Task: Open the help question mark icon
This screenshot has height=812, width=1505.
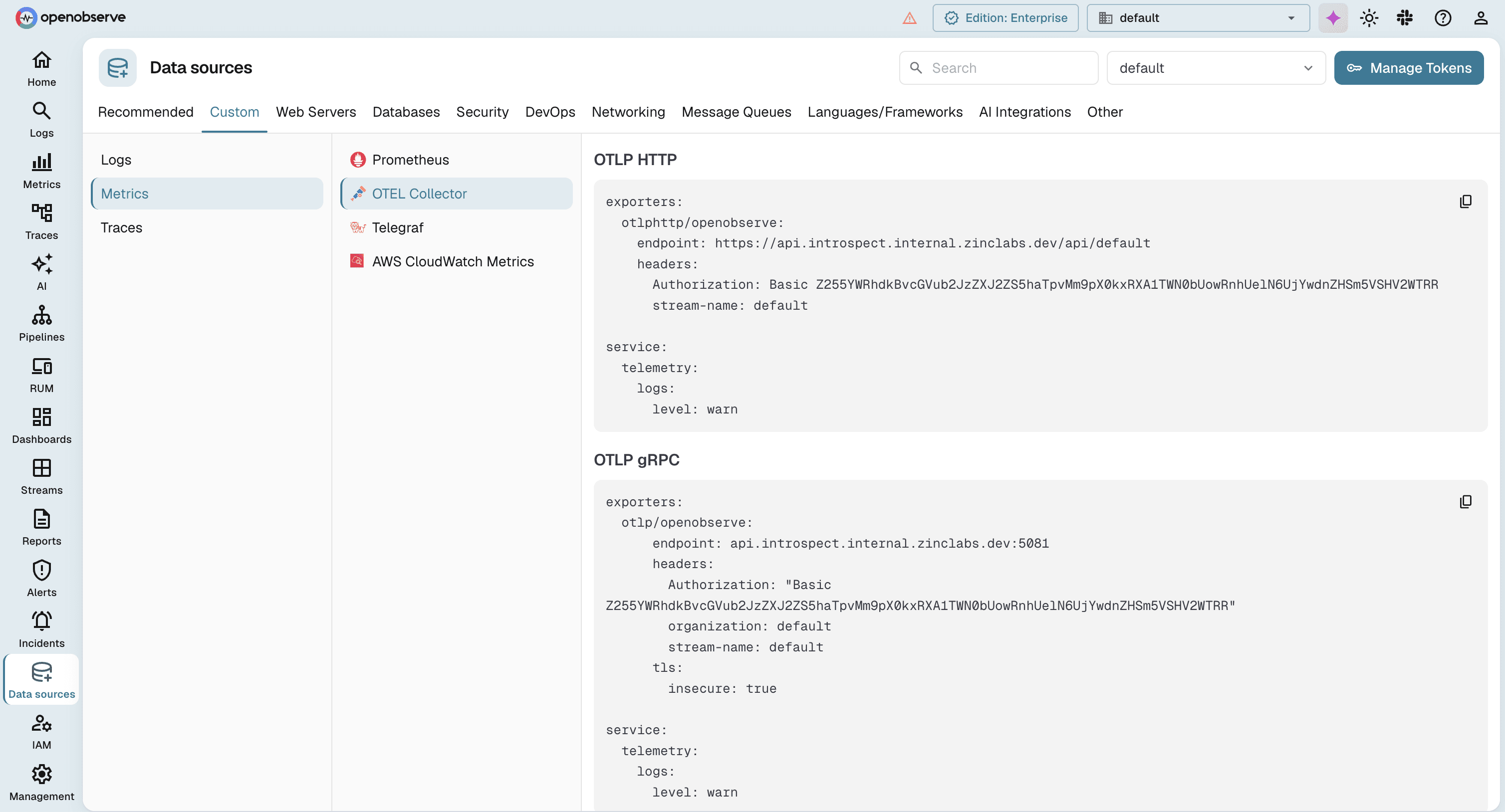Action: click(1443, 18)
